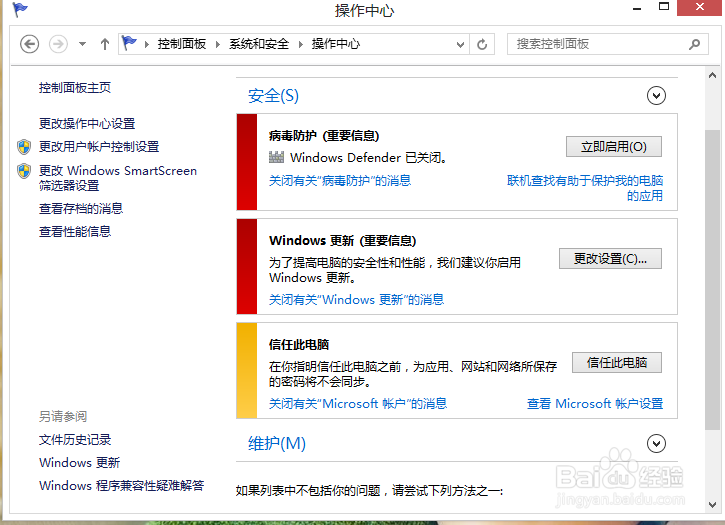Screen dimensions: 725x525
Task: Click the scrollbar up arrow
Action: (712, 75)
